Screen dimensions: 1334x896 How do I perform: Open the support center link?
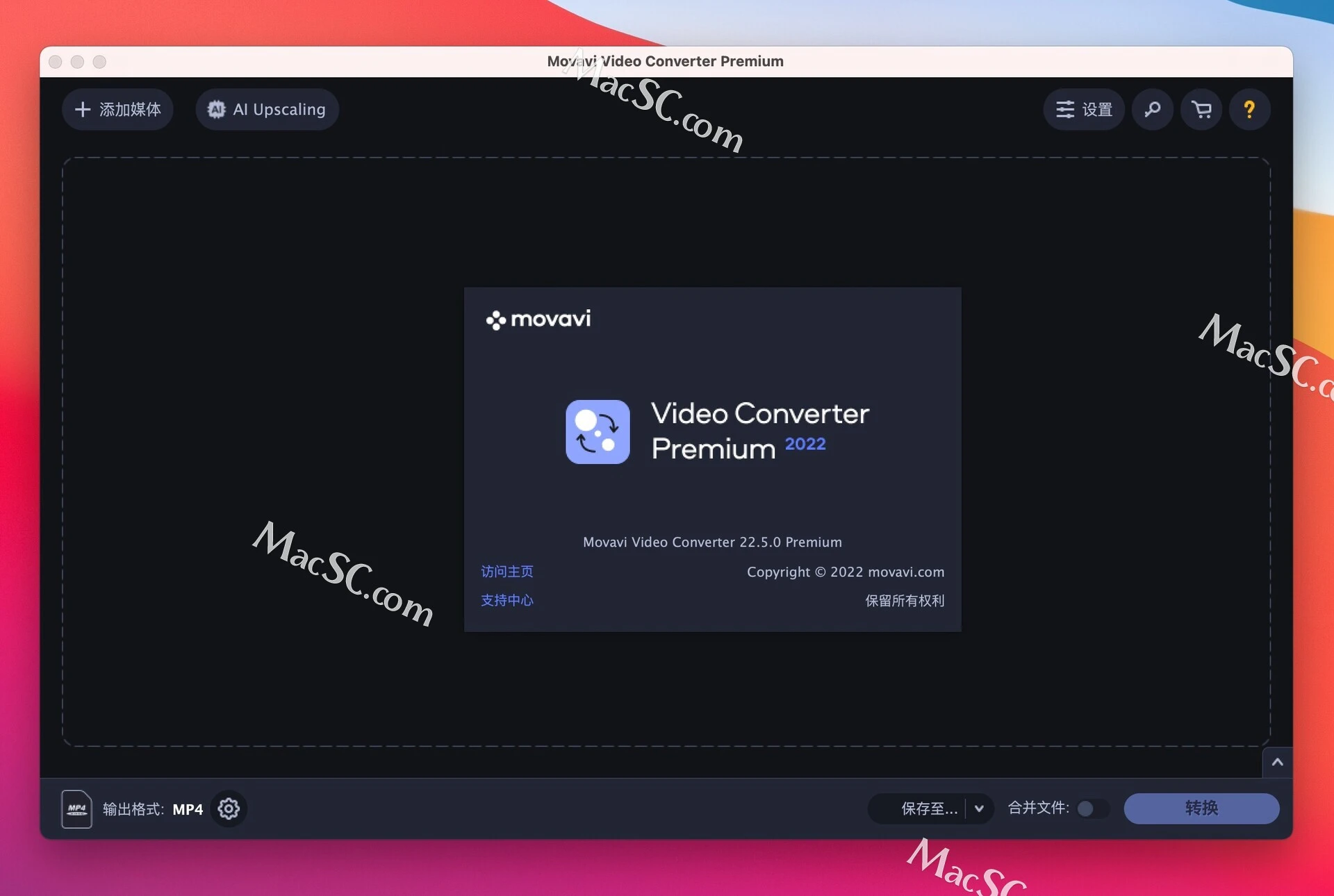coord(507,600)
